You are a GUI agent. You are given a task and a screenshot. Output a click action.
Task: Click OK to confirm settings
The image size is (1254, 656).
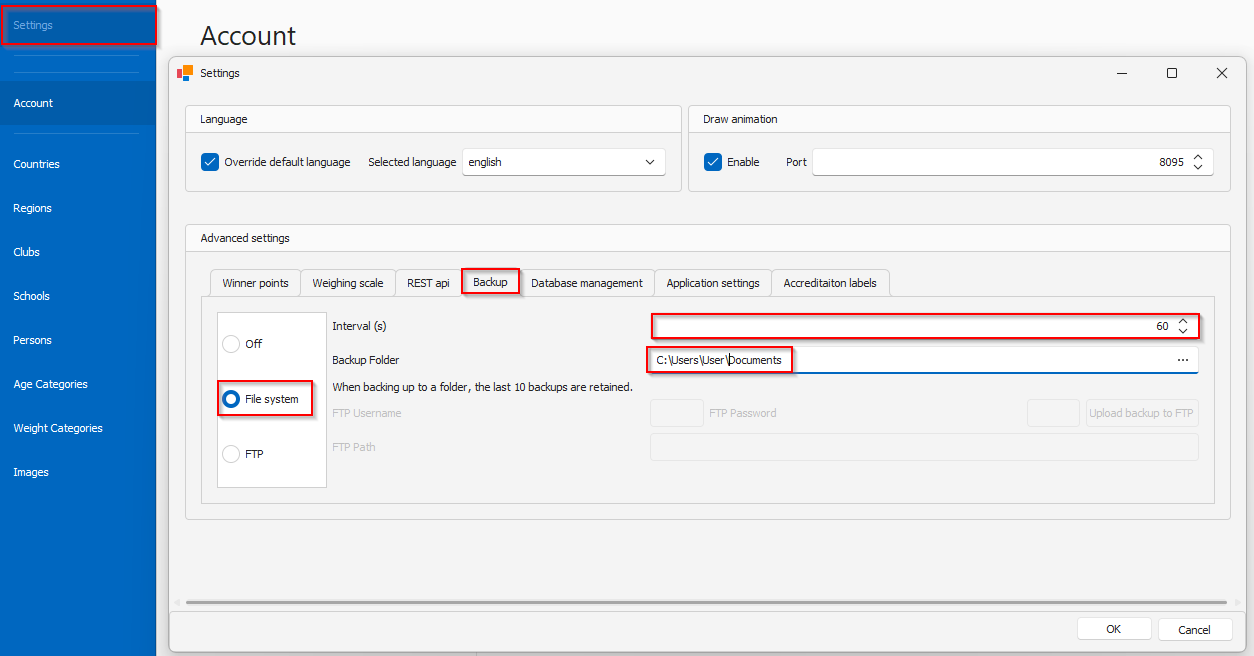1113,629
